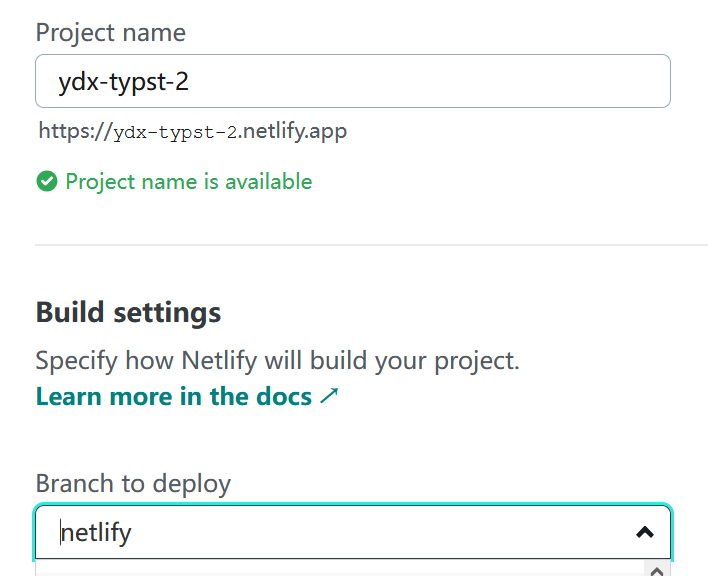Click empty area right of ydx-typst-2 in field
Screen dimensions: 708x576
coord(429,81)
